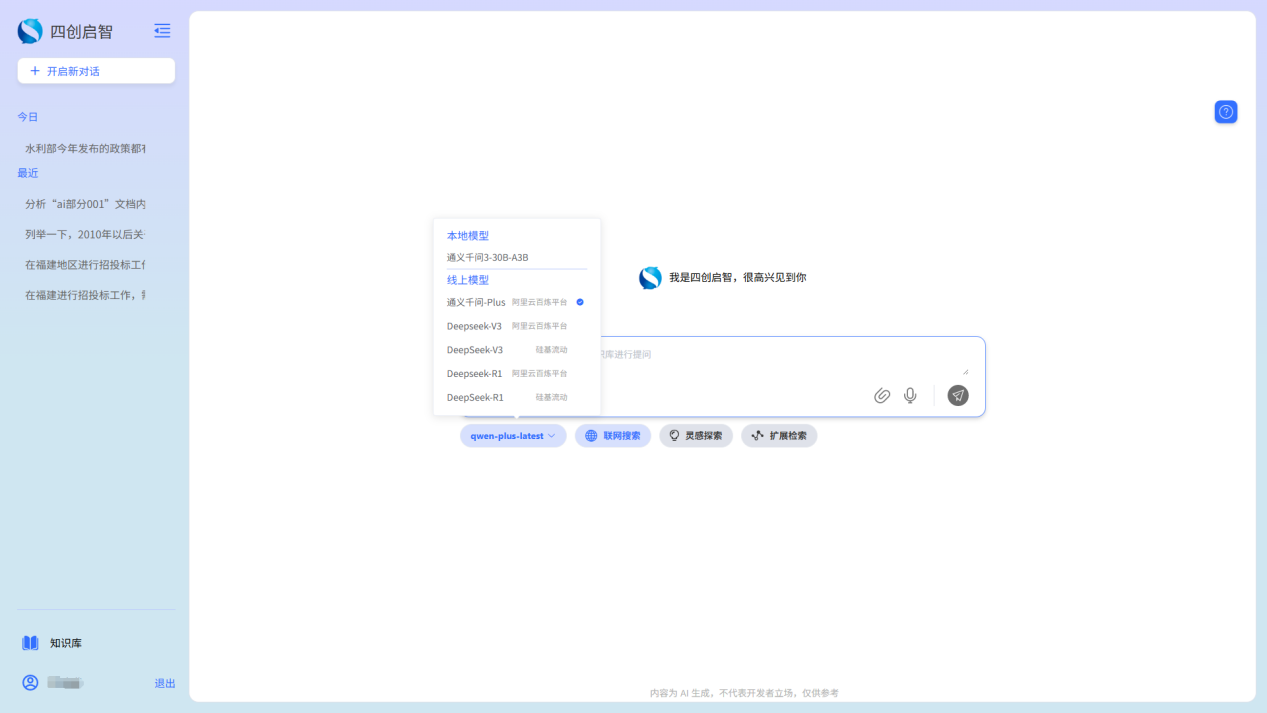Collapse the qwen-plus-latest model dropdown
This screenshot has width=1267, height=713.
click(513, 436)
